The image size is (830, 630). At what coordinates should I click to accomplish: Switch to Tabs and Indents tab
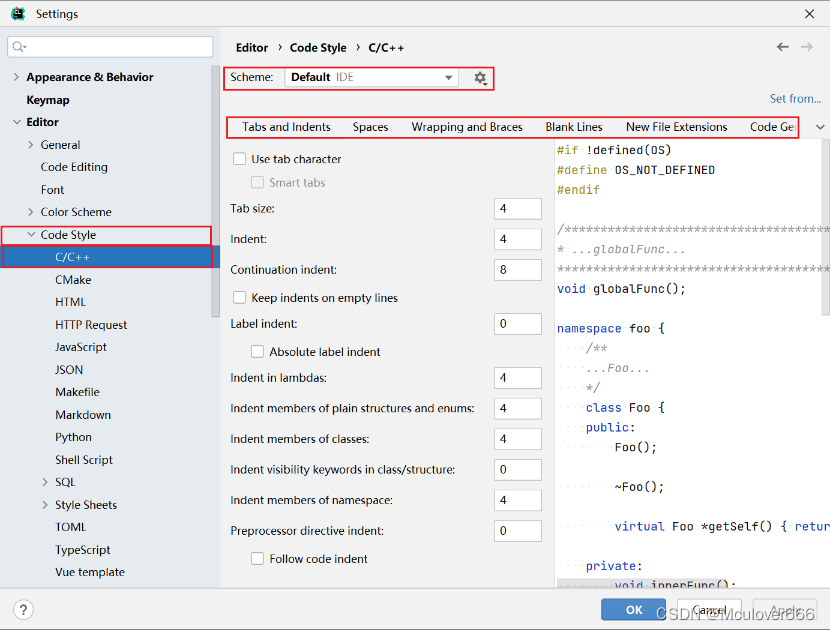(x=286, y=127)
